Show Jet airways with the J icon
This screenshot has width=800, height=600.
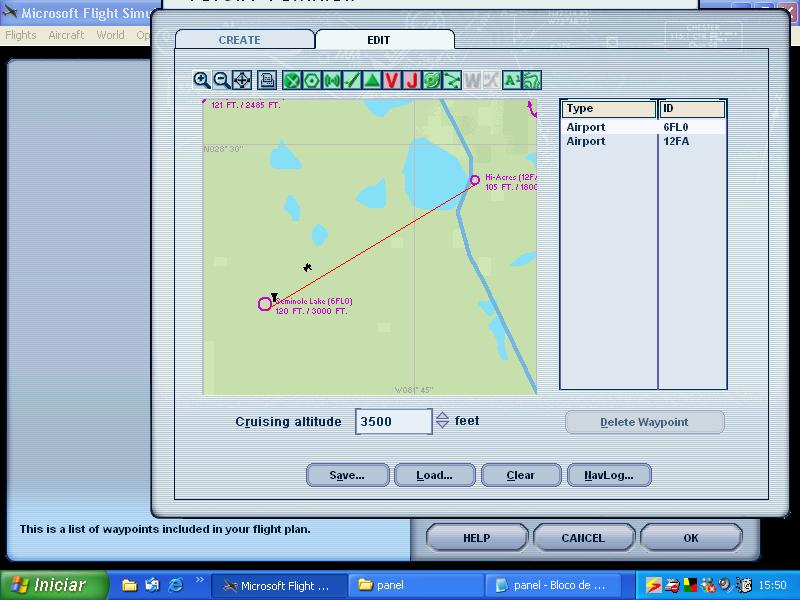coord(411,80)
